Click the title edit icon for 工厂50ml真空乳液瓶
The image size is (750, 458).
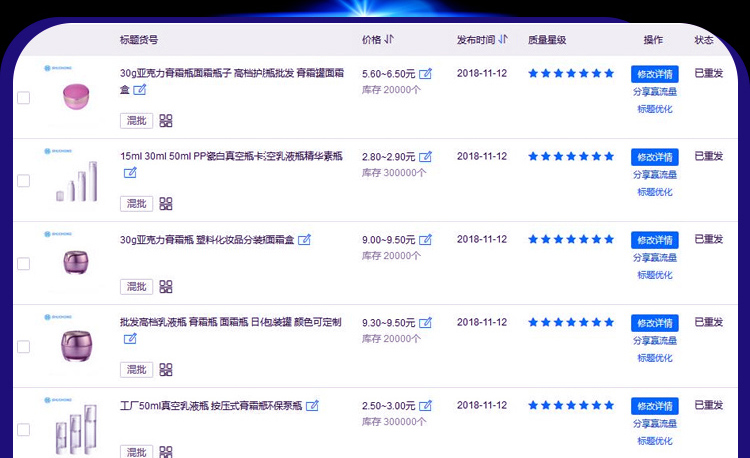point(313,406)
